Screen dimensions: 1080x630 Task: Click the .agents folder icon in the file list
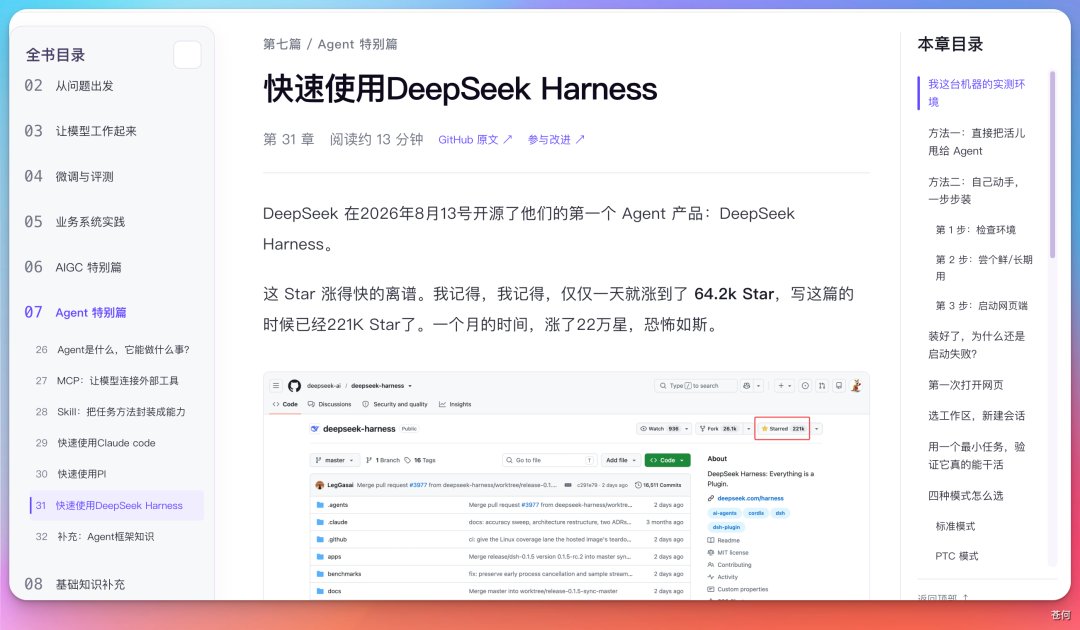click(320, 505)
